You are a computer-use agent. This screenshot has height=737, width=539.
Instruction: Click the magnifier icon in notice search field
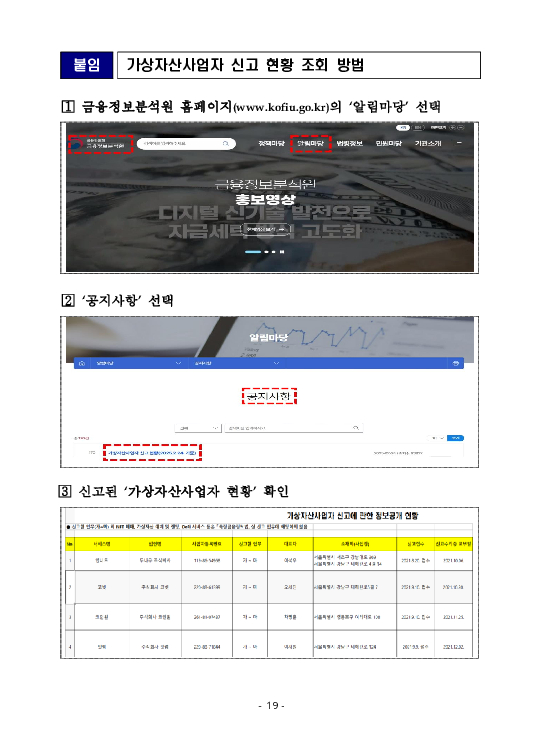[x=356, y=428]
